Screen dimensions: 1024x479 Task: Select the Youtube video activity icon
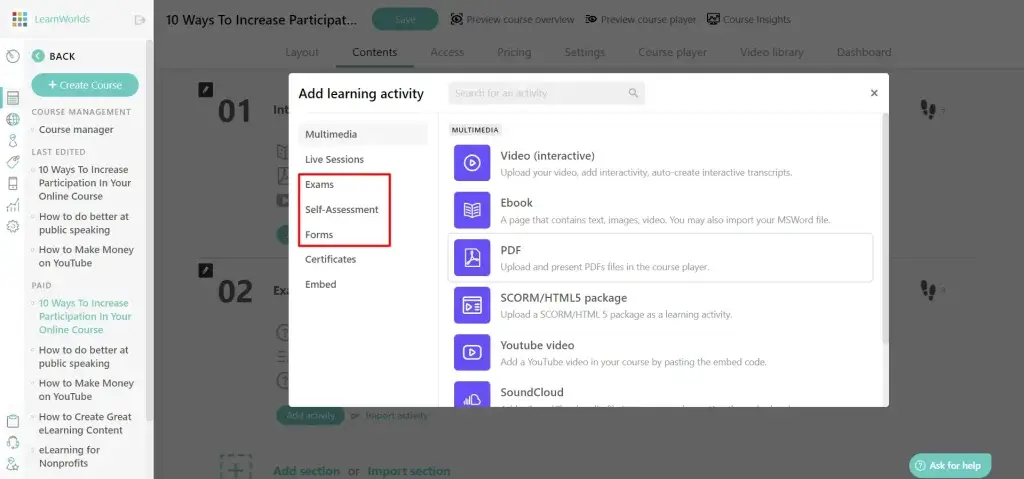click(x=472, y=352)
